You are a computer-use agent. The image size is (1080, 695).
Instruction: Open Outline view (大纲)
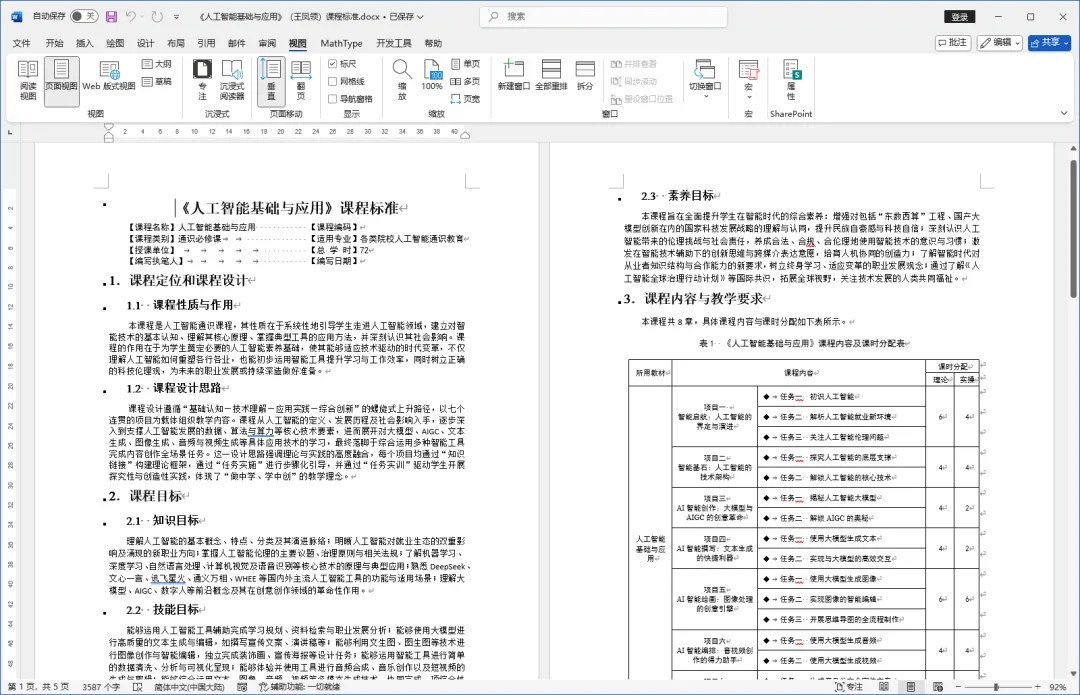coord(156,64)
